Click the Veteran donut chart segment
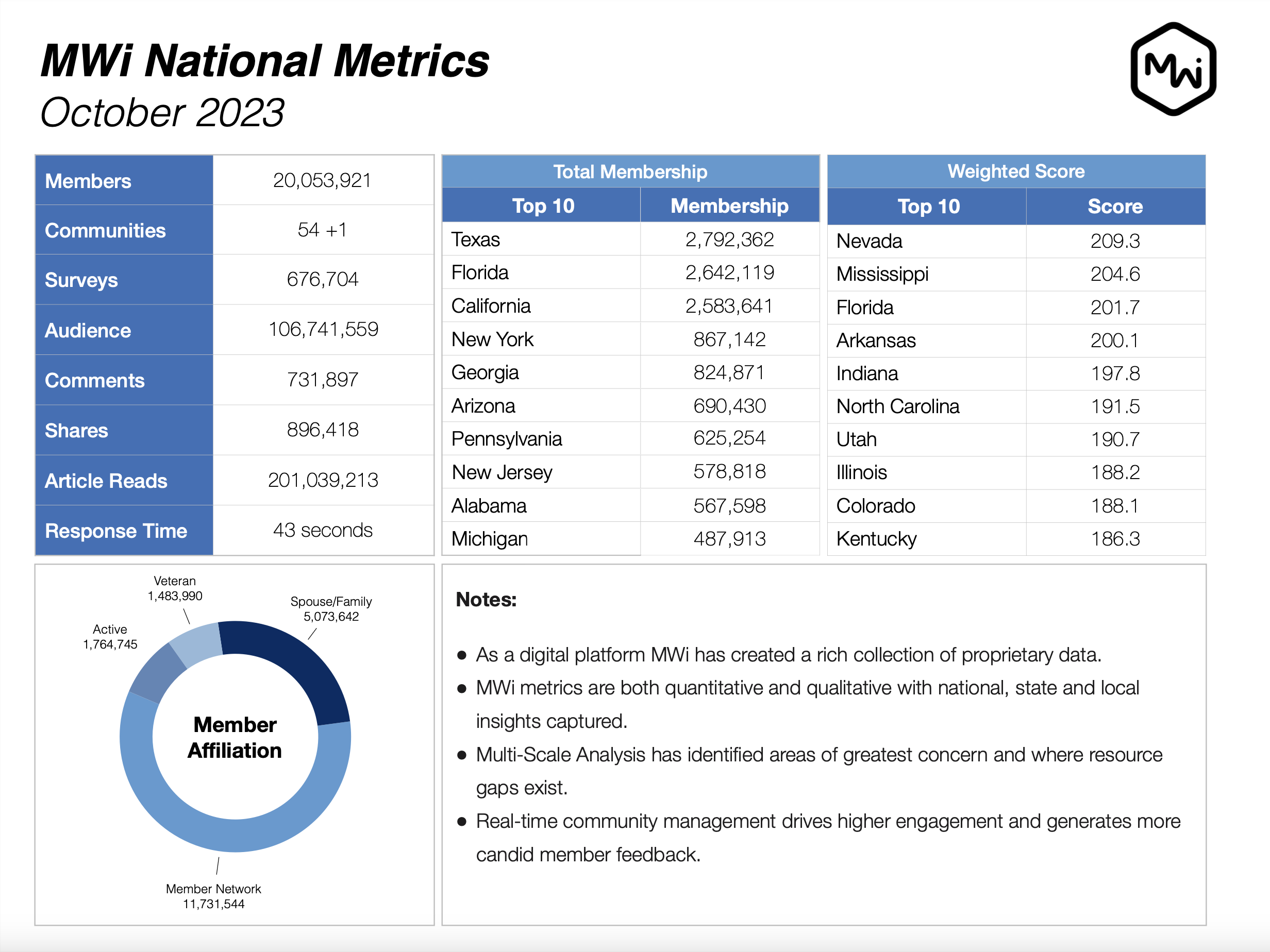Viewport: 1270px width, 952px height. tap(198, 643)
